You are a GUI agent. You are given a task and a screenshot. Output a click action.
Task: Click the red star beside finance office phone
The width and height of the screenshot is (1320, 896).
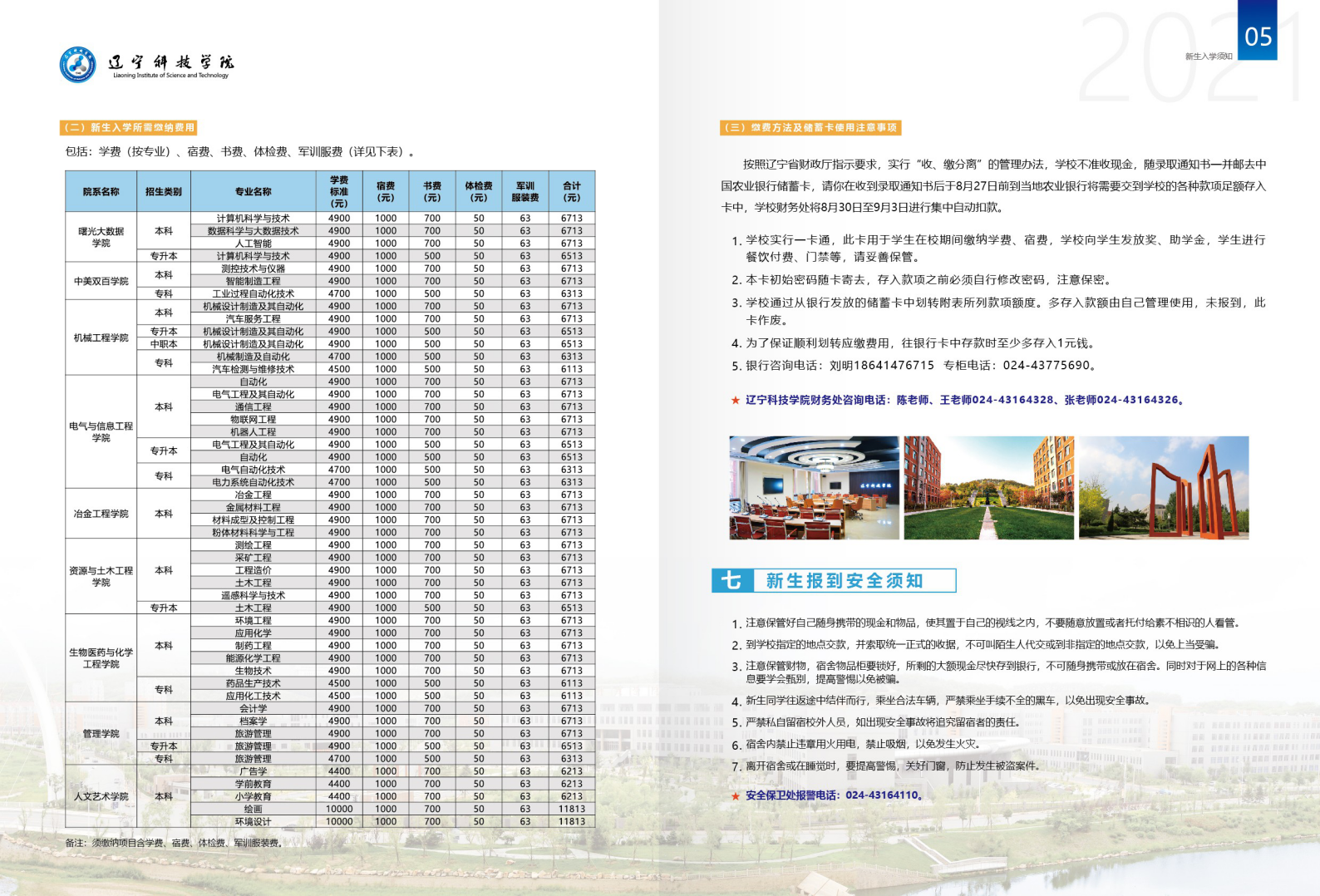pos(735,401)
